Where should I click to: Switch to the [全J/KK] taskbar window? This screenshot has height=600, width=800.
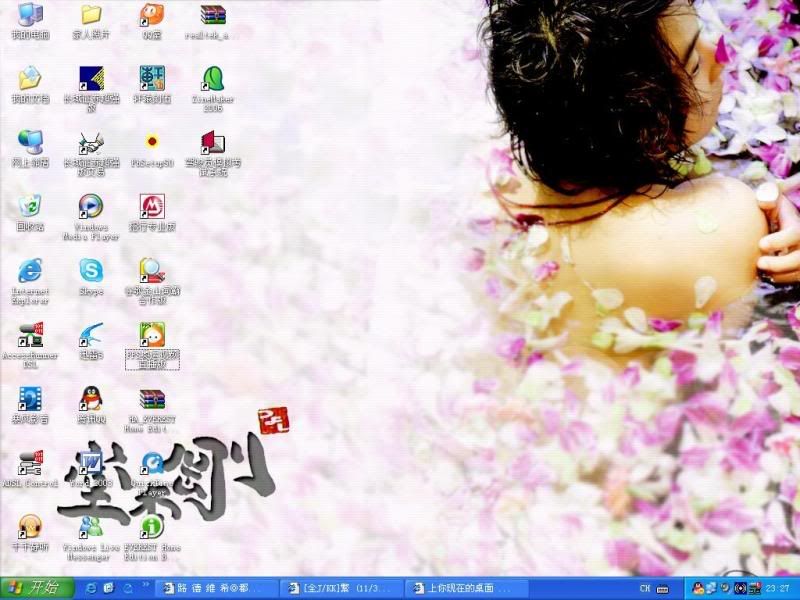tap(340, 587)
